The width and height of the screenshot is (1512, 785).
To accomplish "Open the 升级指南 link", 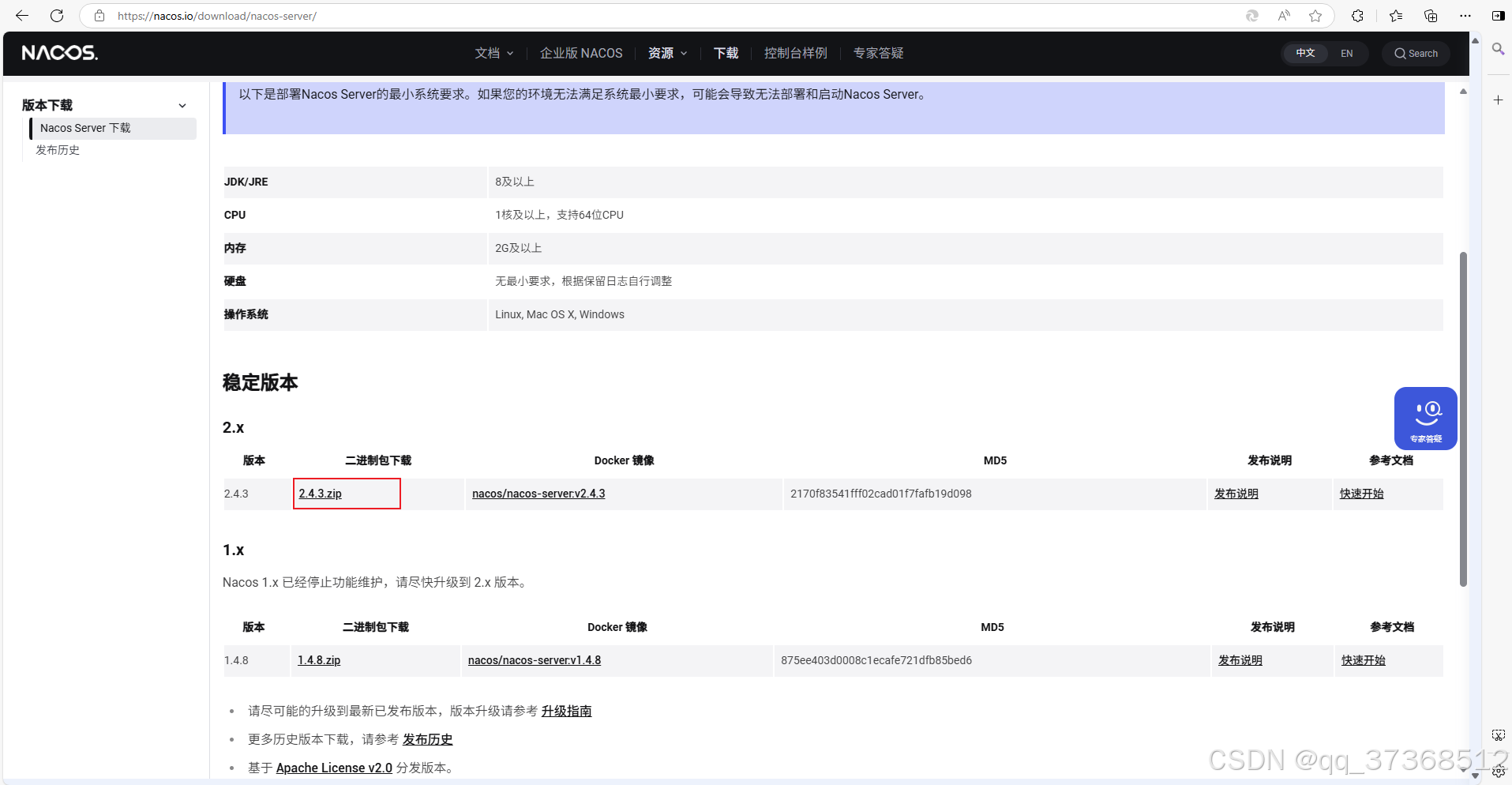I will click(567, 711).
